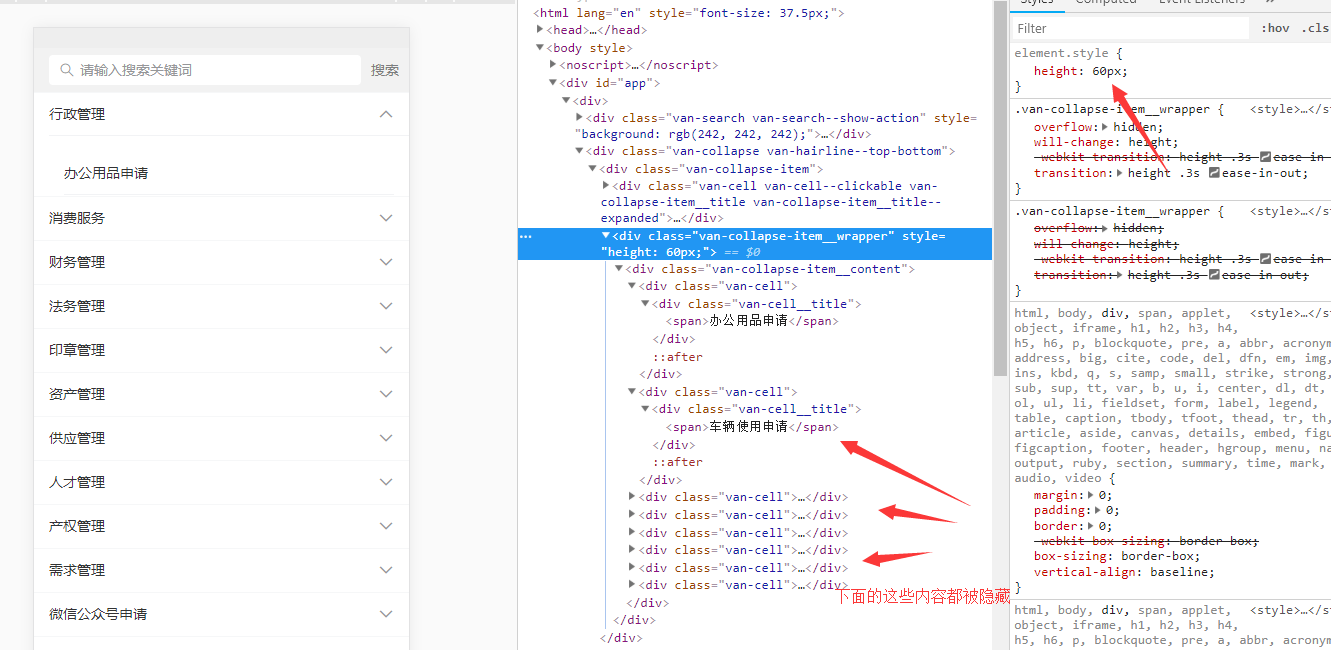Click the Styles filter input
This screenshot has width=1331, height=650.
tap(1131, 29)
